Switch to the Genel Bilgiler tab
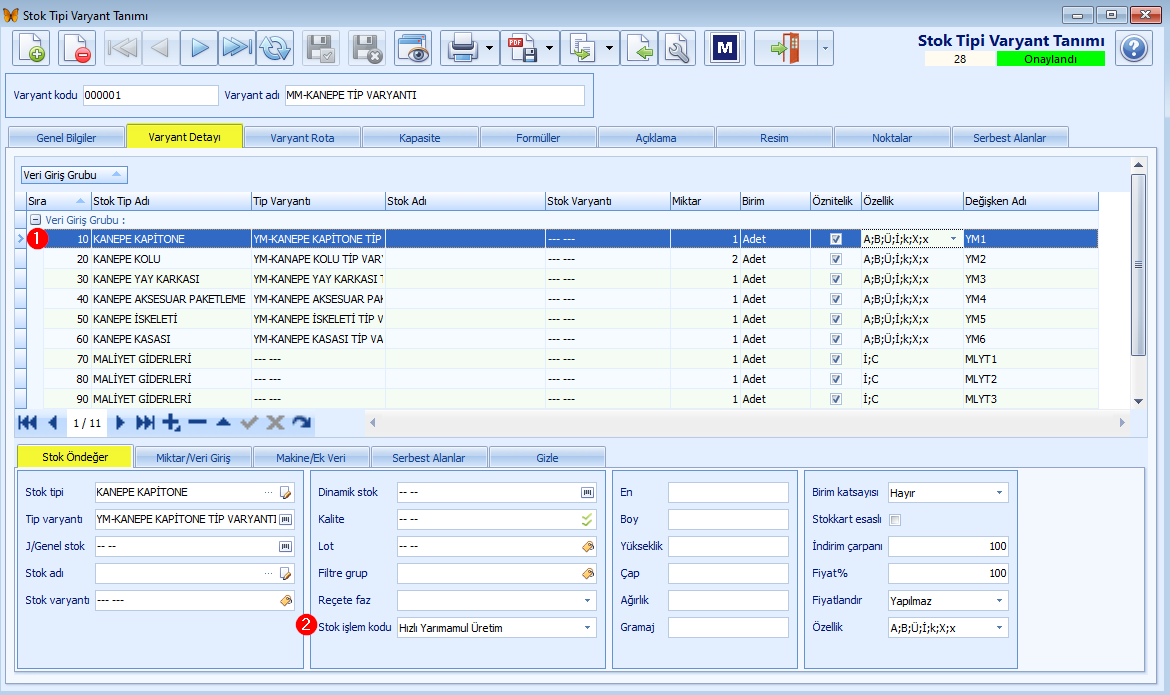This screenshot has width=1170, height=695. [x=66, y=138]
